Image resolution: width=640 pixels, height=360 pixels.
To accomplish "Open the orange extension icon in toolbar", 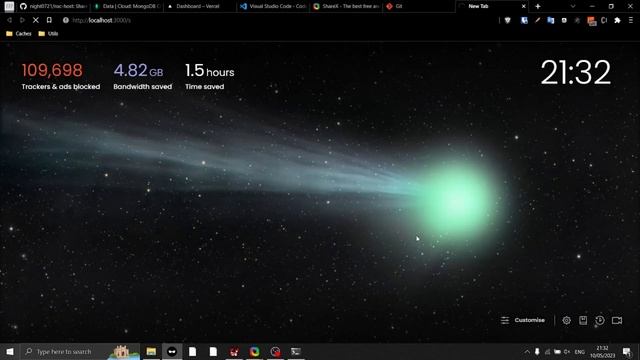I will (591, 20).
